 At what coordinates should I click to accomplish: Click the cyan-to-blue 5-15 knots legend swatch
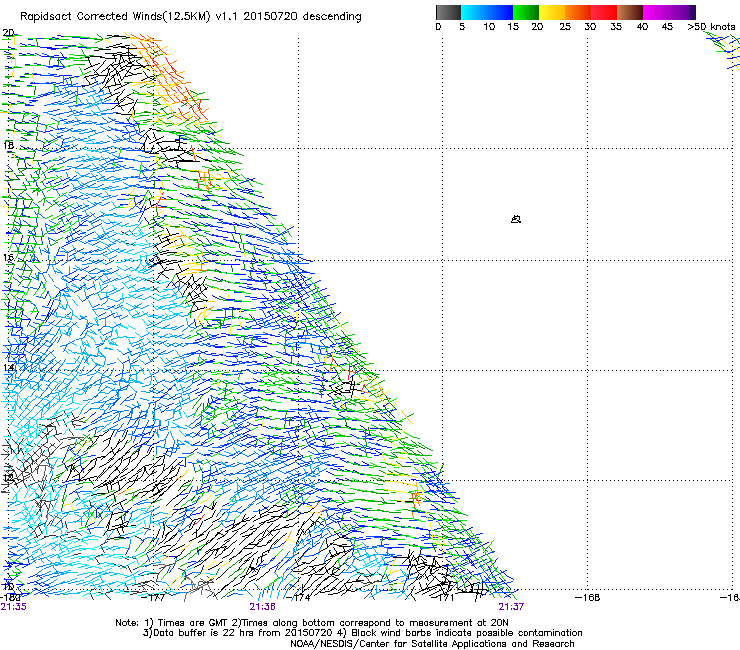coord(487,12)
